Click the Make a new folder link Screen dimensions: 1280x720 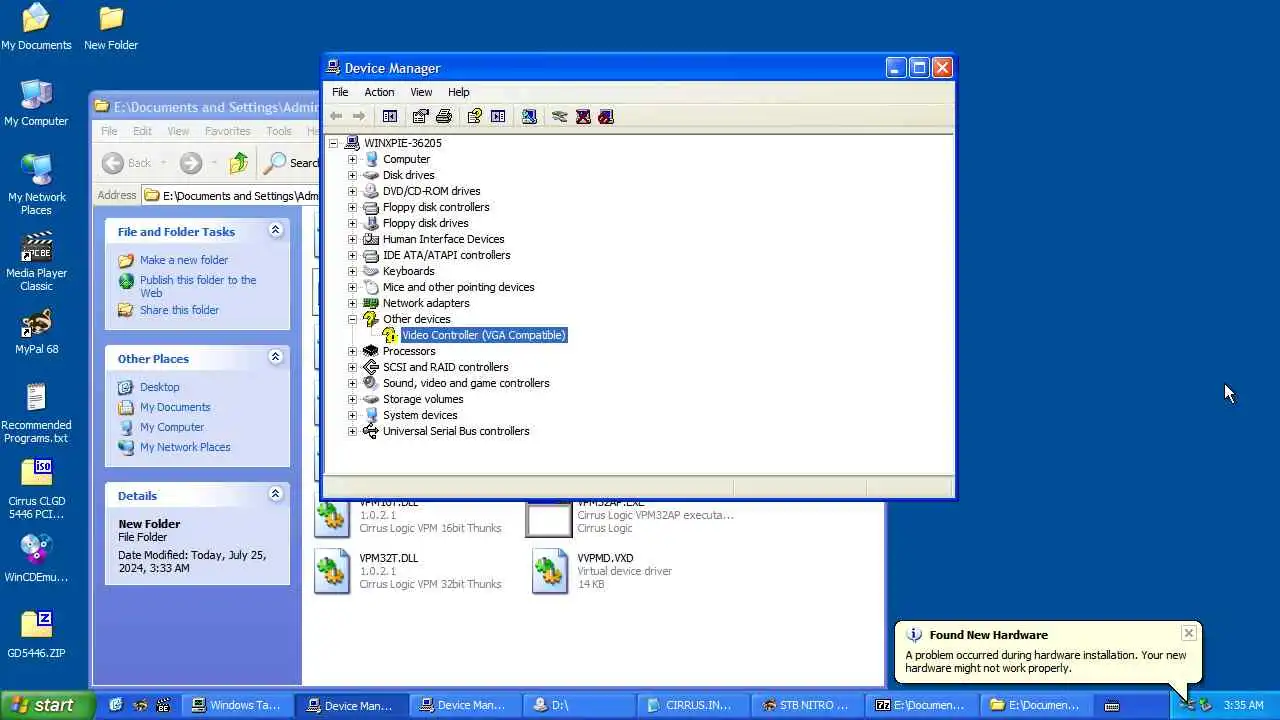pyautogui.click(x=184, y=260)
